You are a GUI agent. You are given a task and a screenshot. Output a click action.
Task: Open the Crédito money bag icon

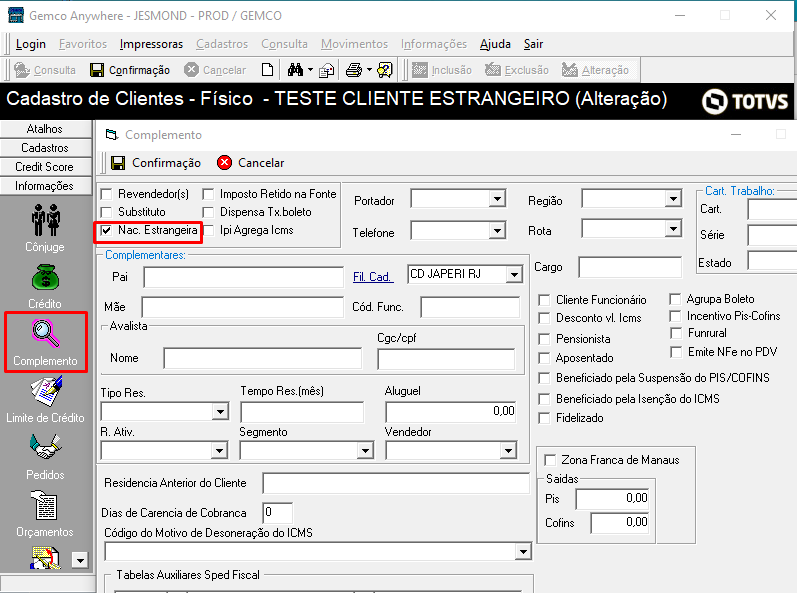click(45, 278)
